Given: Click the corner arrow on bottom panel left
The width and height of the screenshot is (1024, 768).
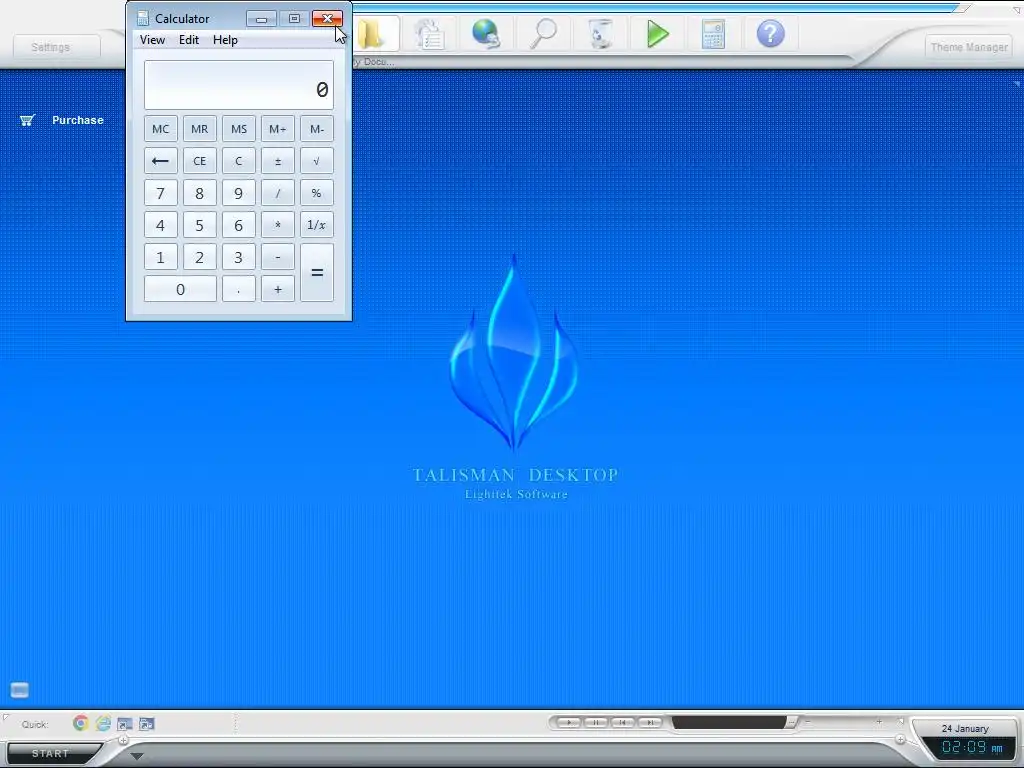Looking at the screenshot, I should click(6, 718).
